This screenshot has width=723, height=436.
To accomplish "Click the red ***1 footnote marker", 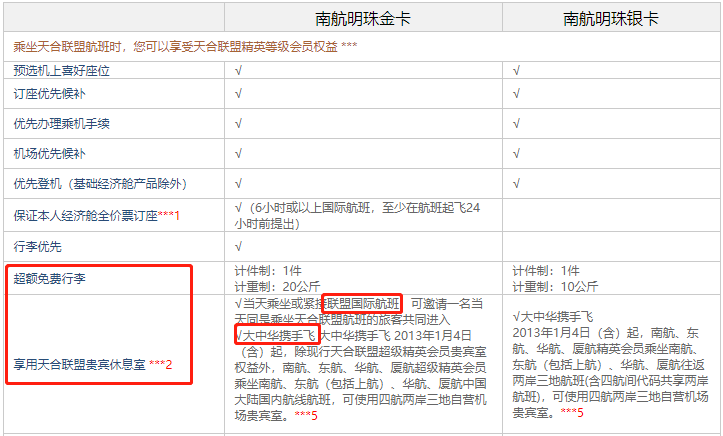I will pyautogui.click(x=169, y=215).
